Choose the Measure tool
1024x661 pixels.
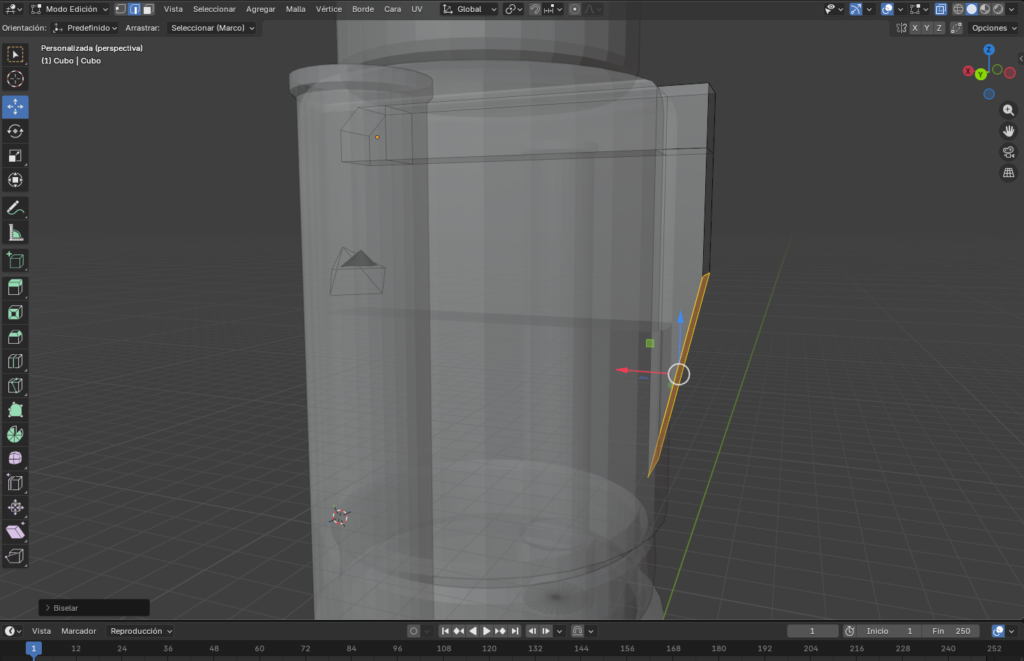pyautogui.click(x=15, y=233)
